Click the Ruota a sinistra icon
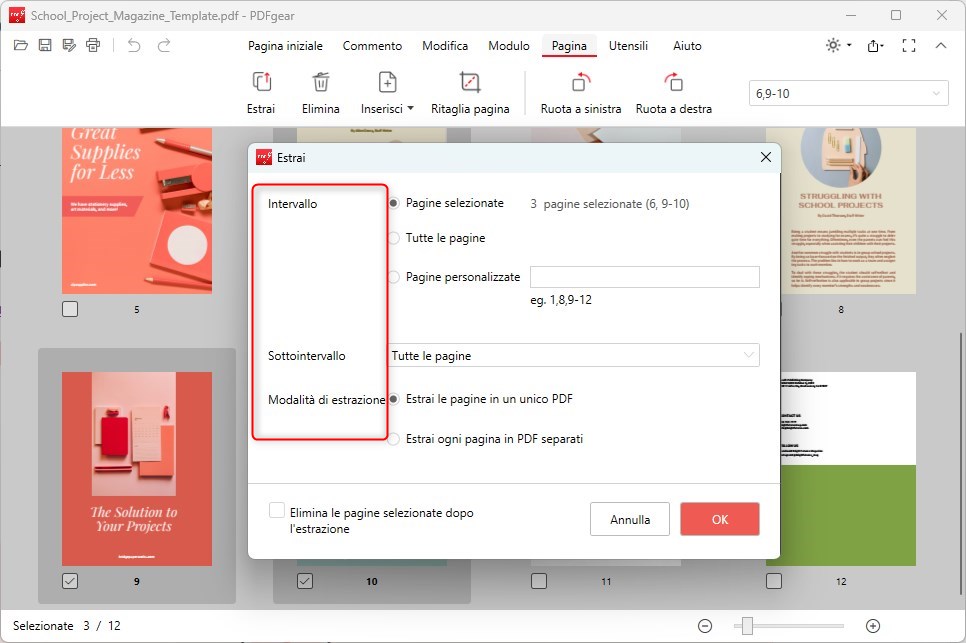This screenshot has width=966, height=643. [580, 81]
